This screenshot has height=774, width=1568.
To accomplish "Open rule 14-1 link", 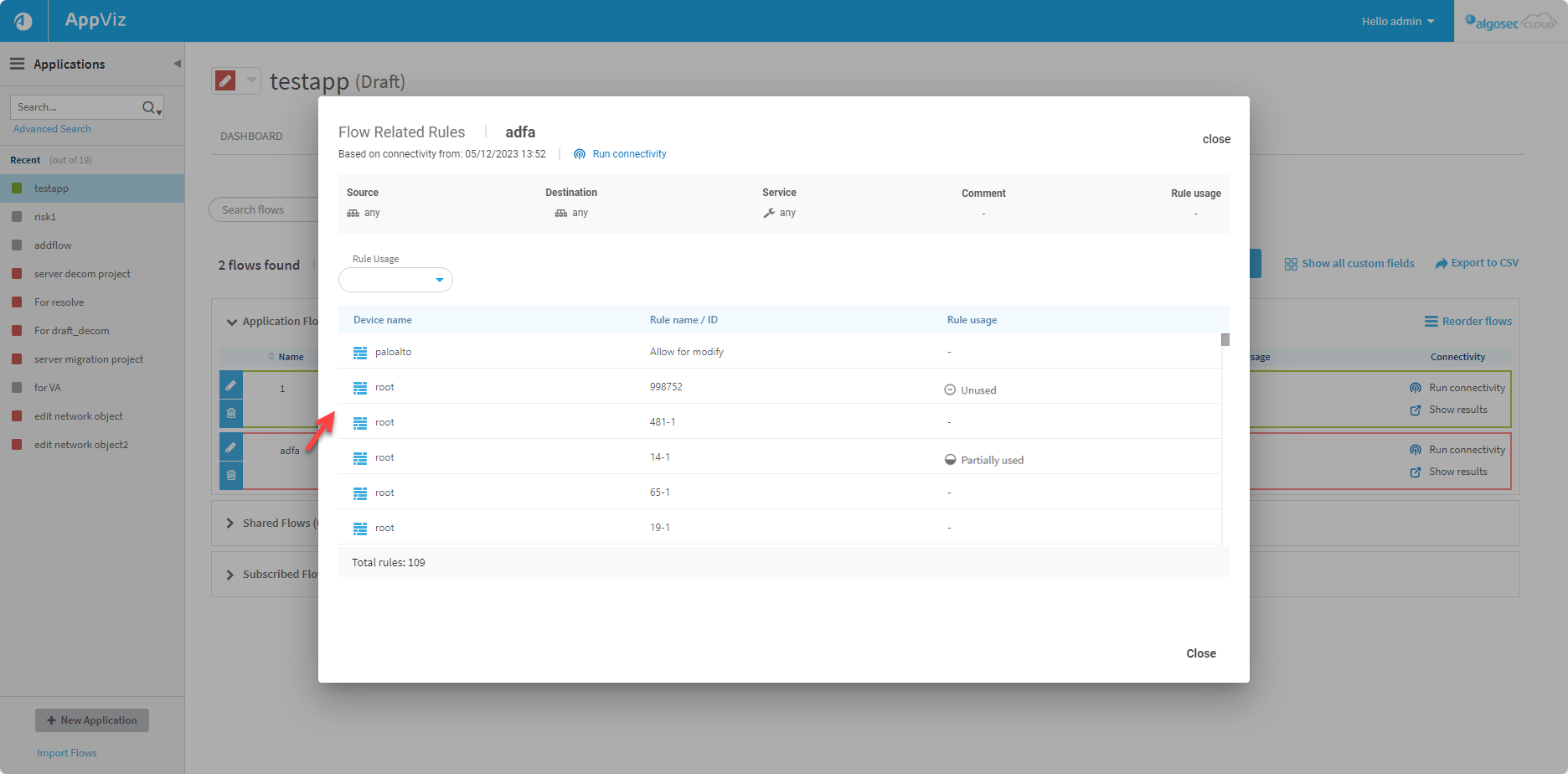I will coord(660,457).
